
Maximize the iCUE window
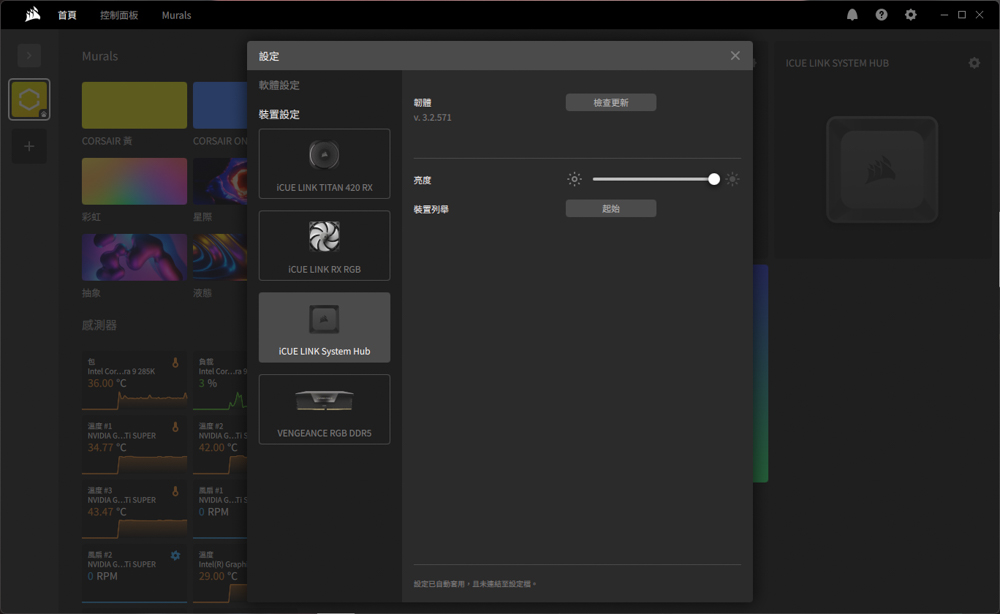click(x=962, y=15)
